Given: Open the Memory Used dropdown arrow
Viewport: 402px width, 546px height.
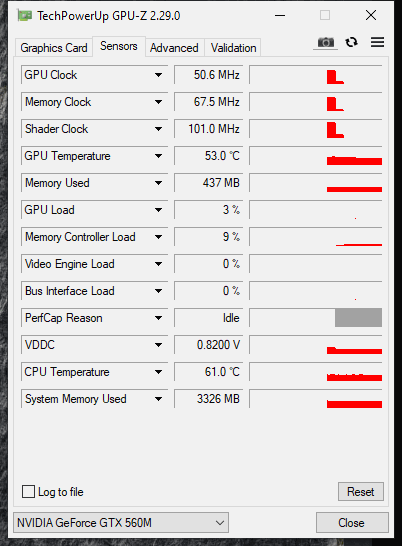Looking at the screenshot, I should (158, 183).
